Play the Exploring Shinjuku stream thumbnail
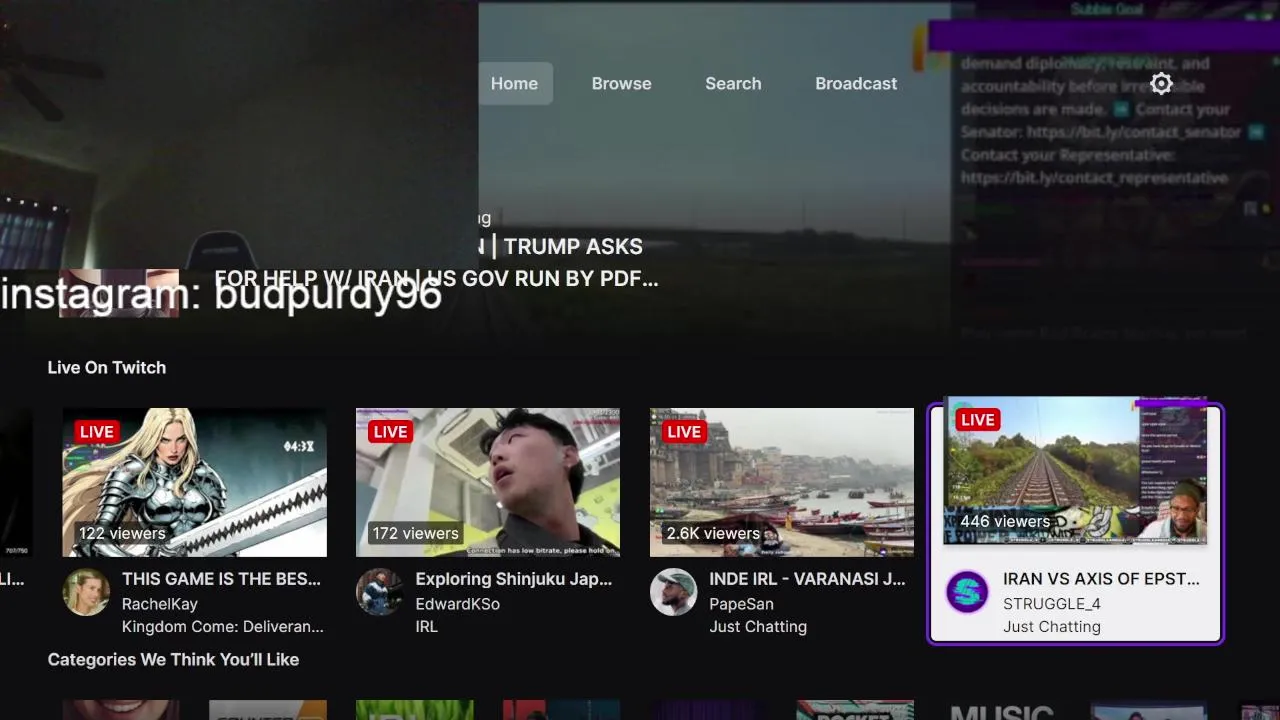The height and width of the screenshot is (720, 1280). [x=488, y=482]
